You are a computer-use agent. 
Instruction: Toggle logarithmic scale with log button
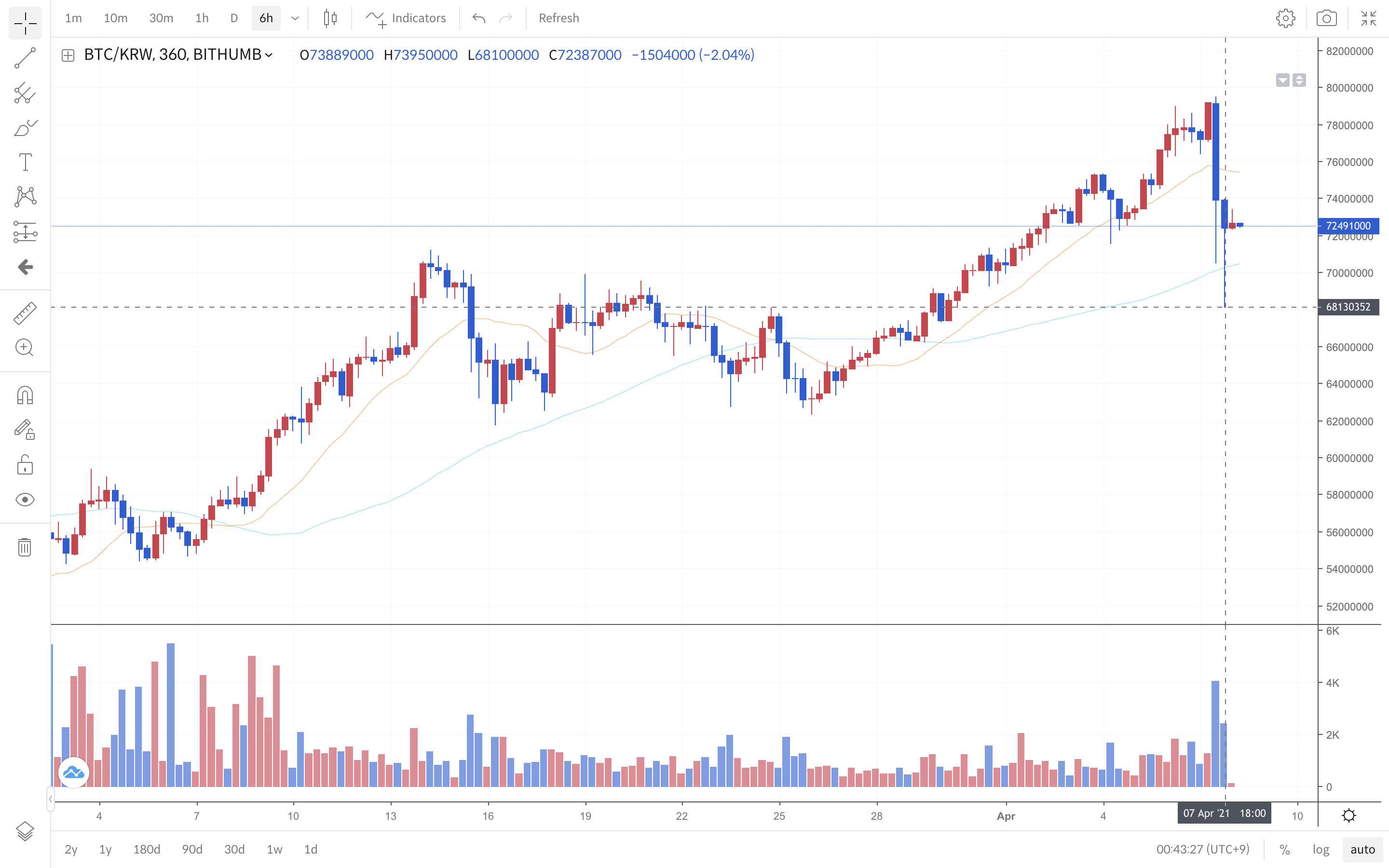tap(1321, 849)
